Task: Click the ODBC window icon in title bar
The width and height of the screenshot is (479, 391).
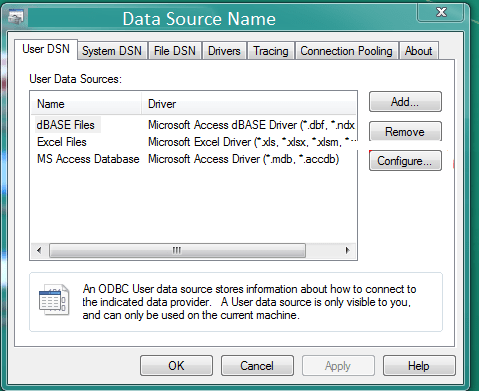Action: (x=16, y=16)
